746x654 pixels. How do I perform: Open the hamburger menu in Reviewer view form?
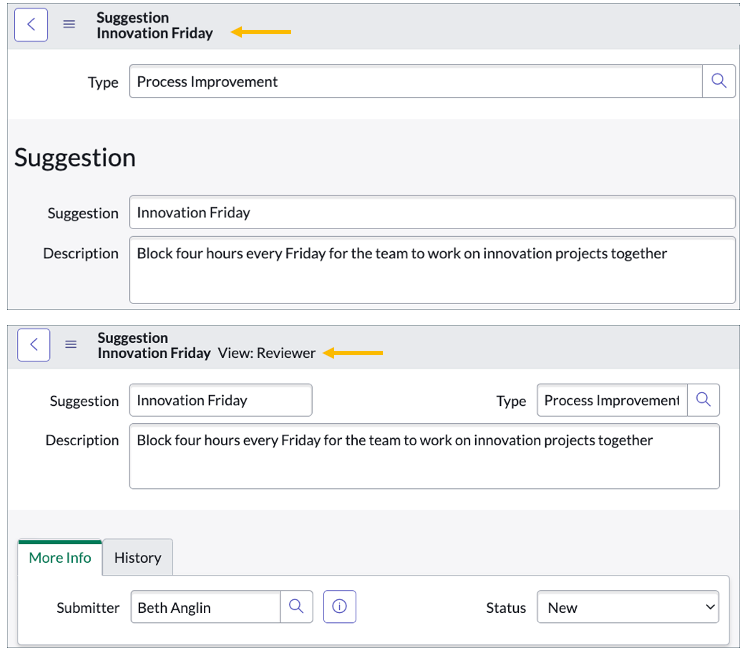pos(71,344)
